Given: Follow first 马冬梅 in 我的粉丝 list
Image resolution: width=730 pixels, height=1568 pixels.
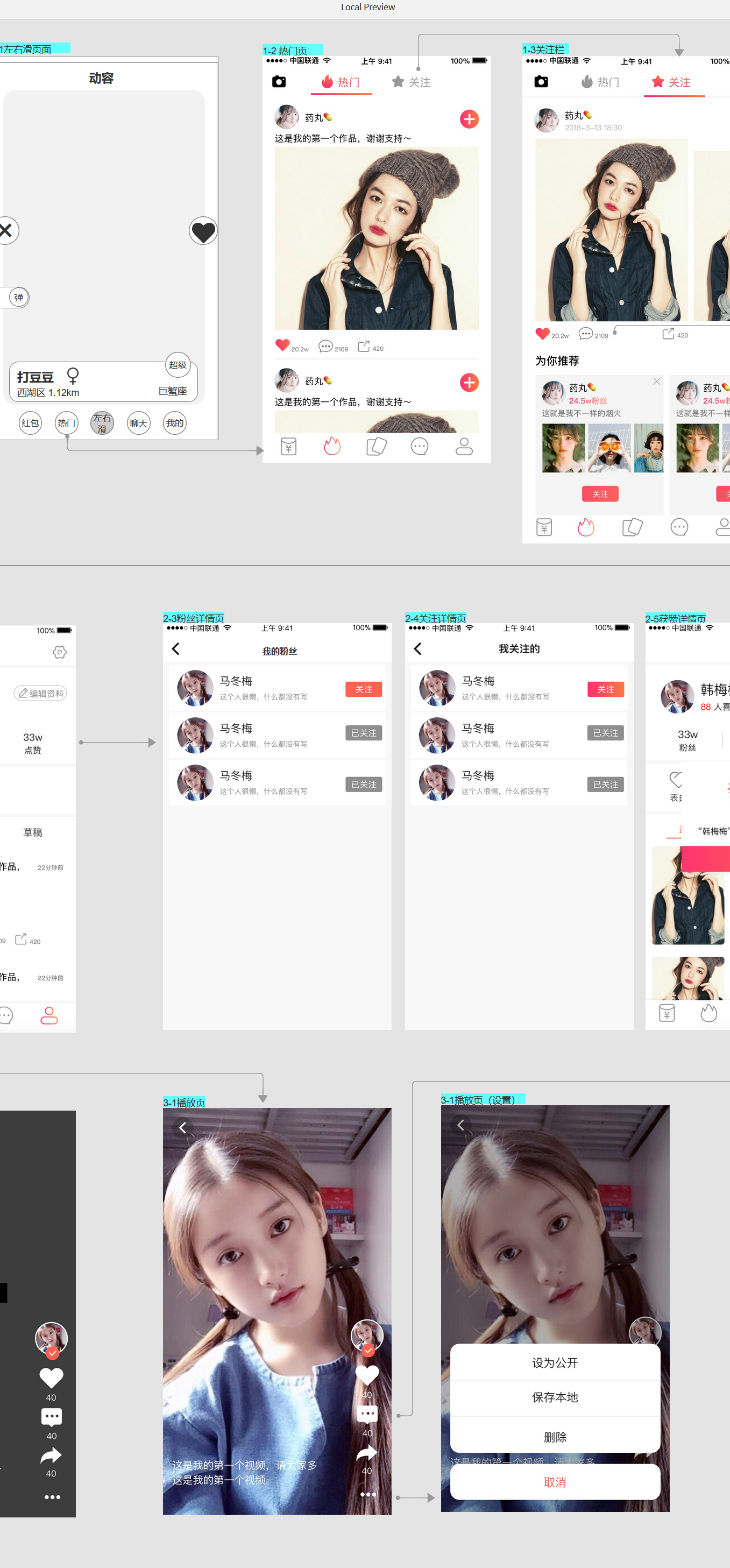Looking at the screenshot, I should 364,689.
